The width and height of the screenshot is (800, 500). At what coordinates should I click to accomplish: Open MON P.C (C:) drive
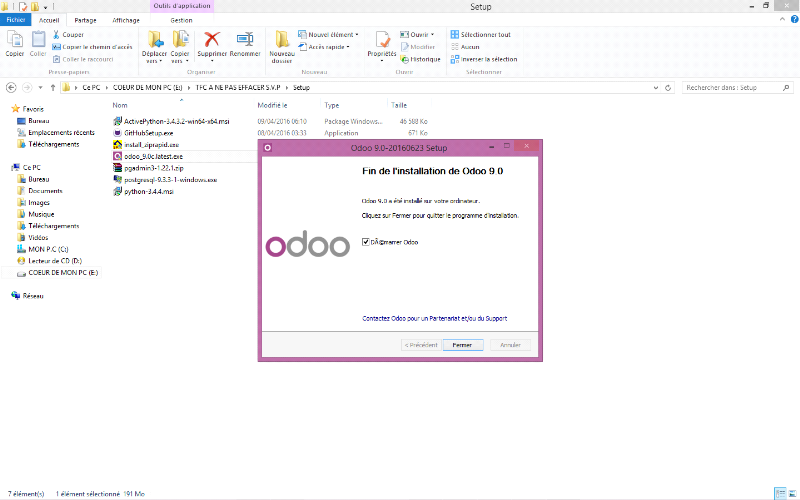pyautogui.click(x=48, y=249)
